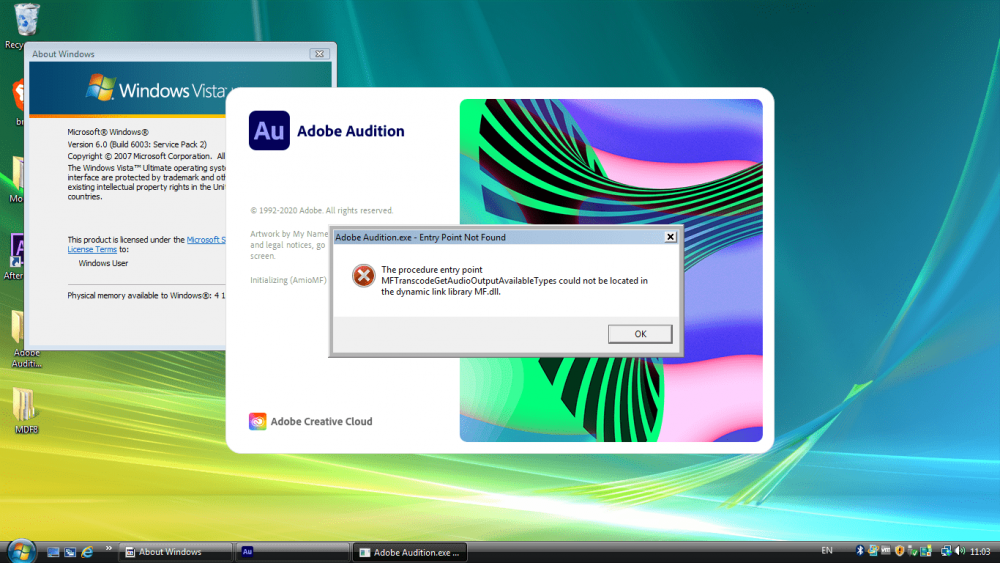Viewport: 1000px width, 563px height.
Task: Click the red error icon in dialog
Action: (363, 276)
